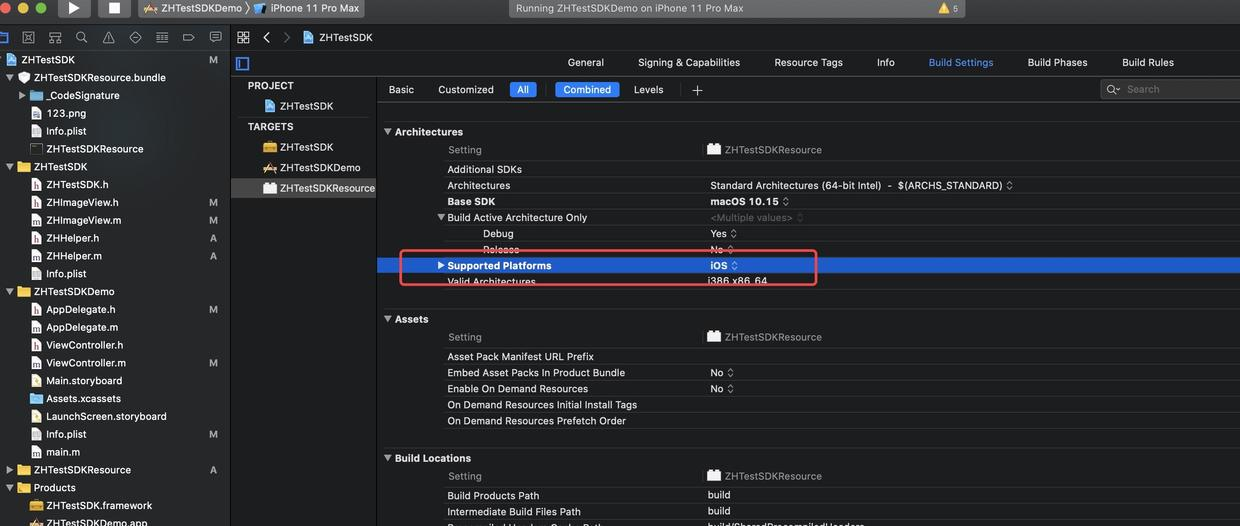Collapse the Architectures section
The image size is (1240, 526).
tap(388, 132)
